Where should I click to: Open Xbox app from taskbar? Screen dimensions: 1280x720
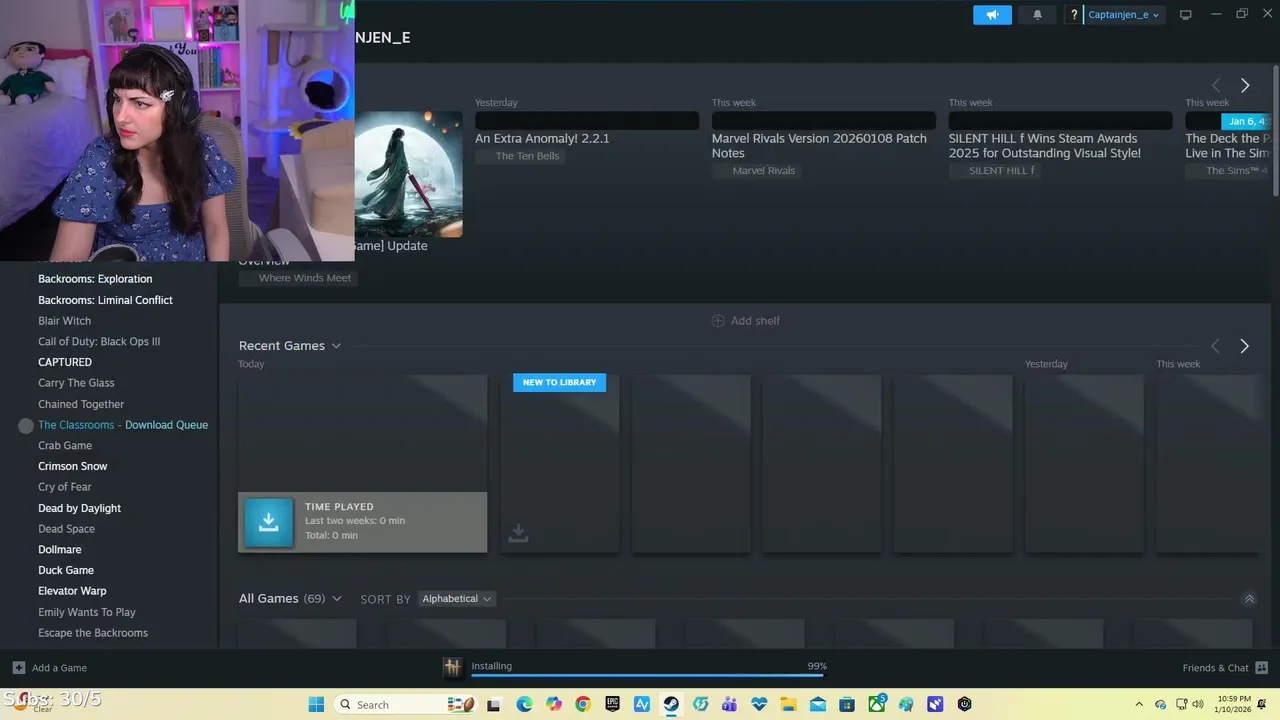(876, 704)
